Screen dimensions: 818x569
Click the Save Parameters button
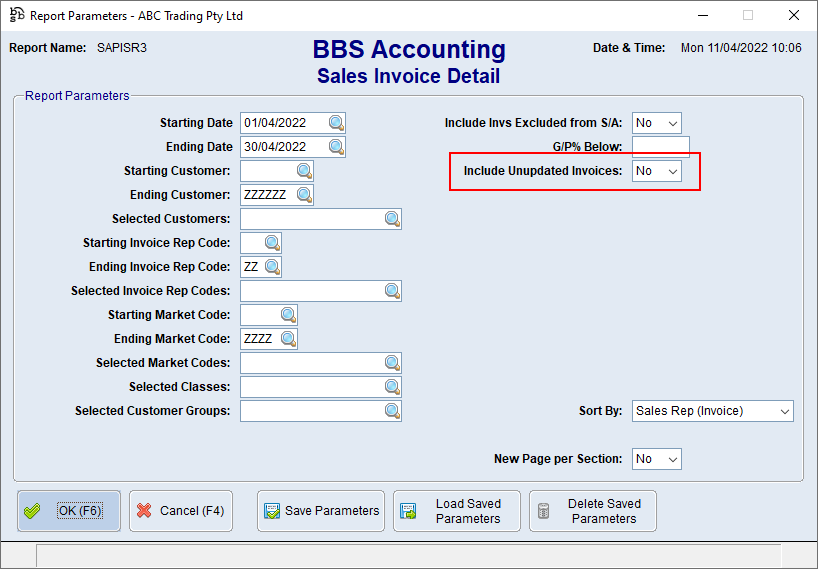[321, 511]
